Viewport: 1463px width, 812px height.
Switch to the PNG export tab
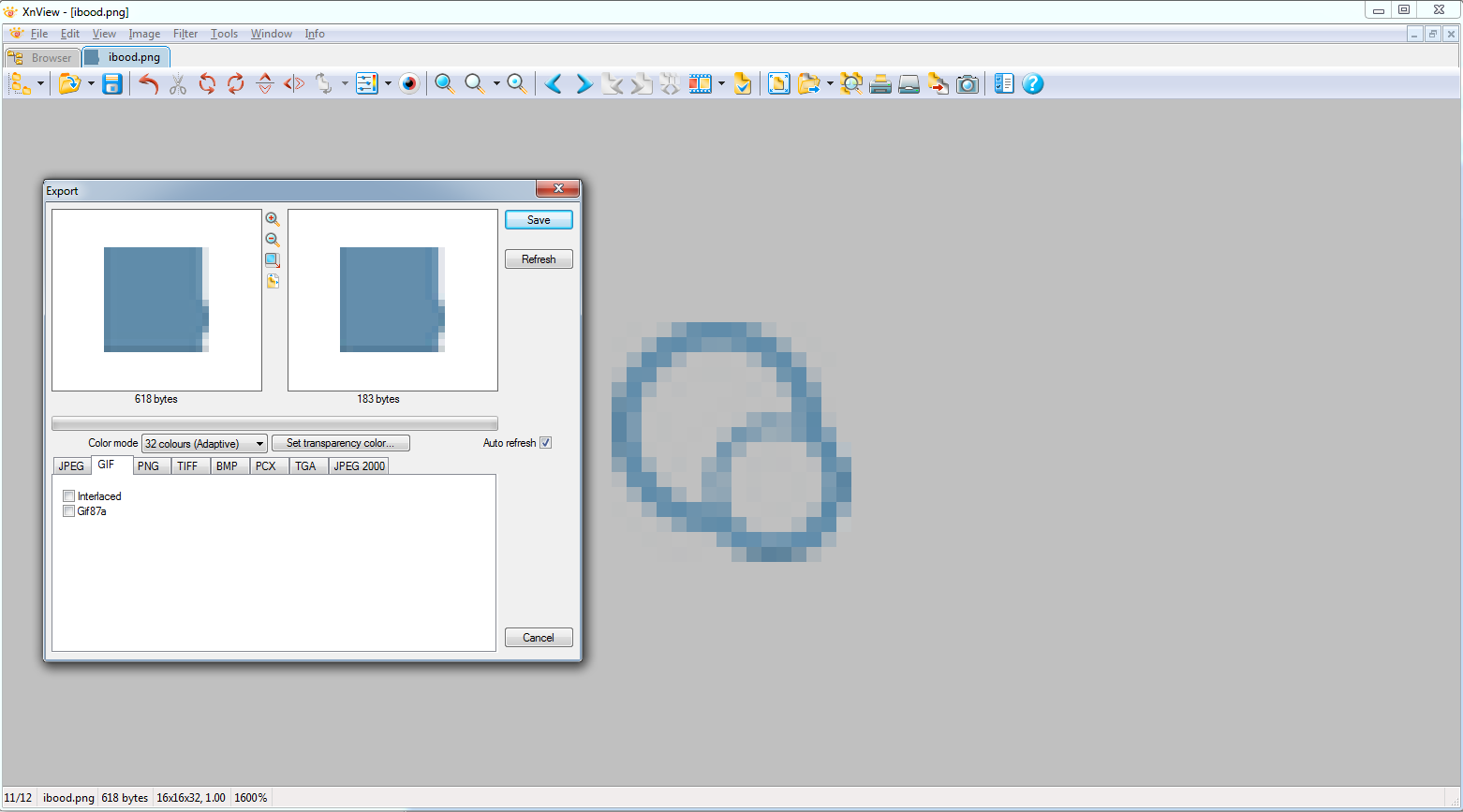coord(148,466)
